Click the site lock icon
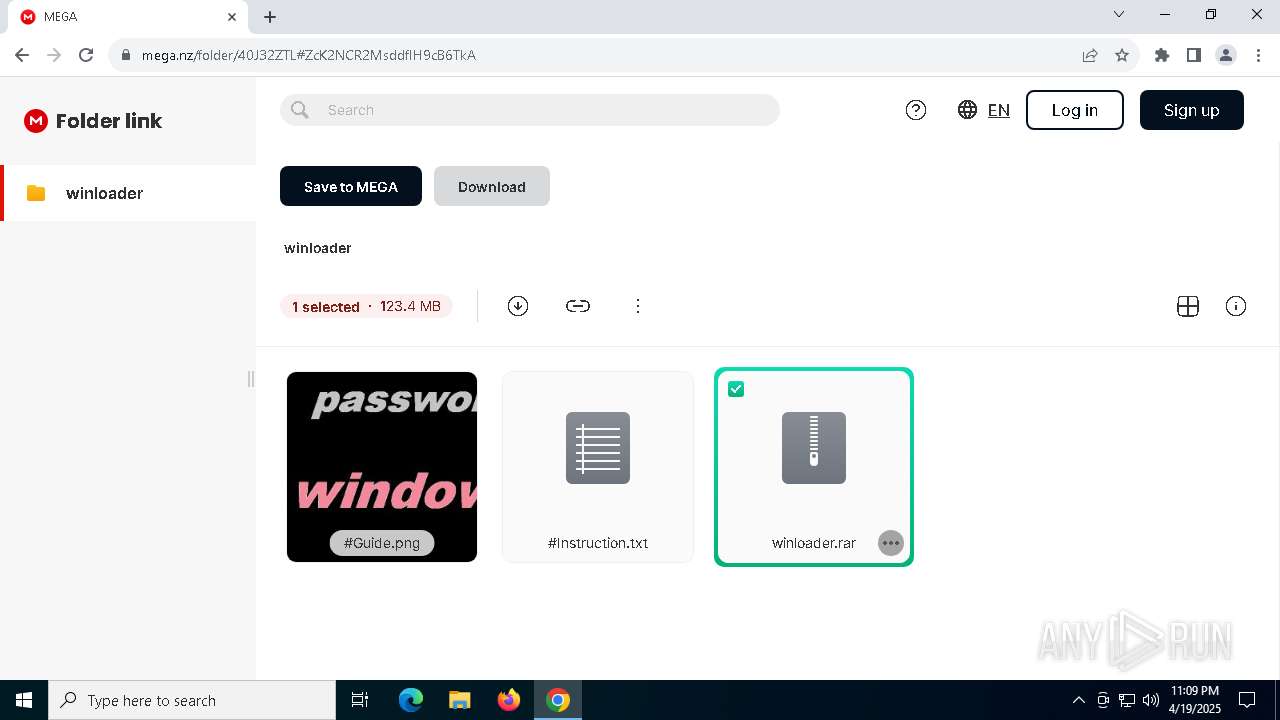 point(126,55)
